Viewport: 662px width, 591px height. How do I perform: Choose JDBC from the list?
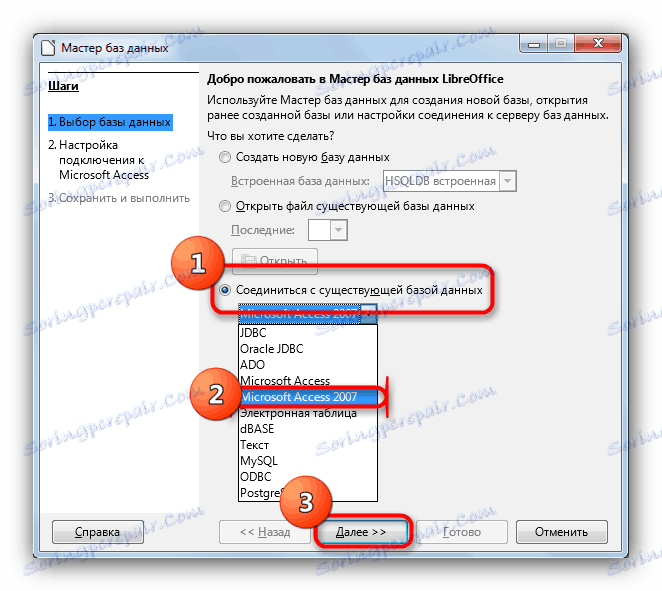[x=308, y=333]
